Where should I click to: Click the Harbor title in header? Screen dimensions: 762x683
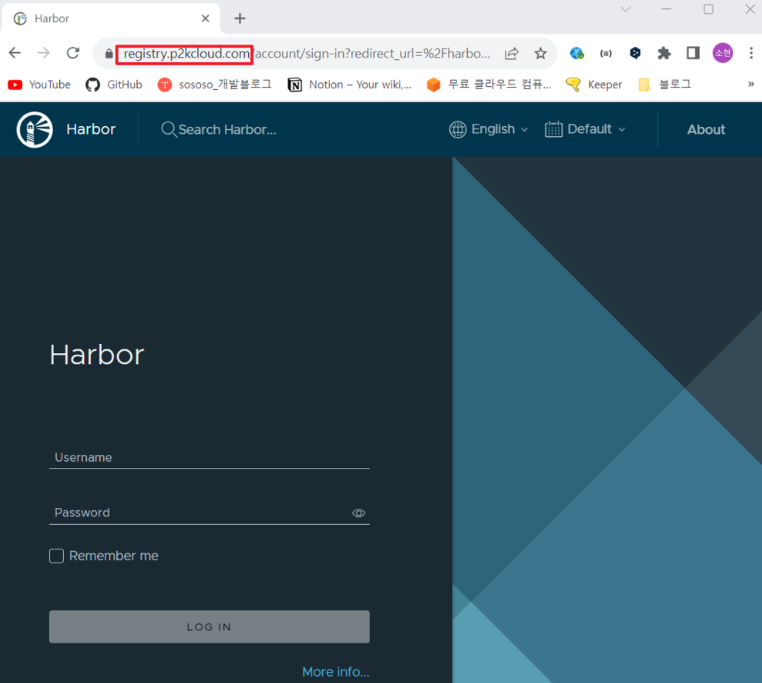click(91, 129)
